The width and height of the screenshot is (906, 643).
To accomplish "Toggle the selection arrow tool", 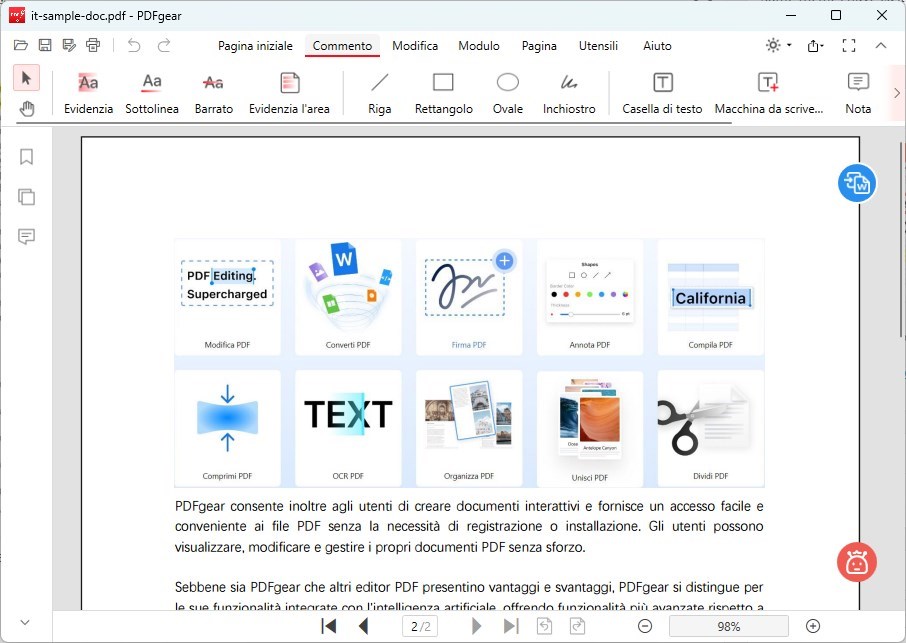I will 27,77.
